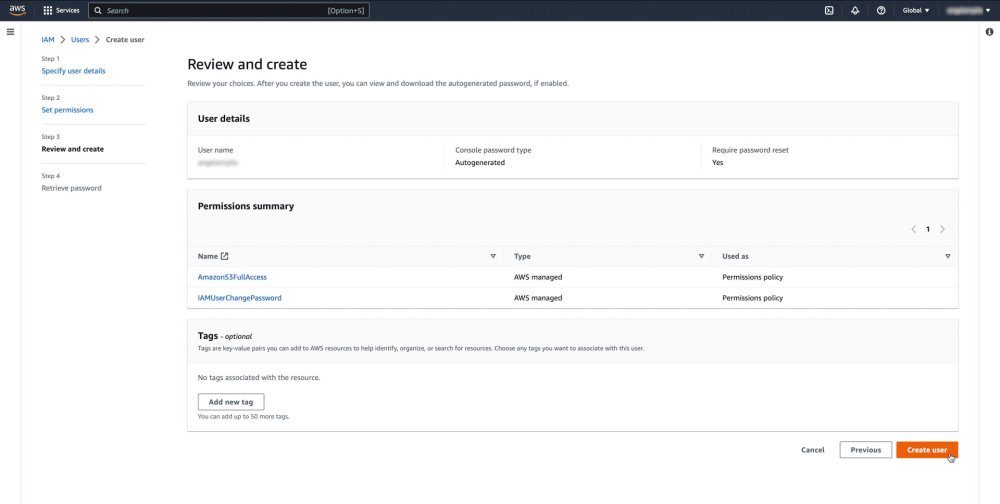Viewport: 1000px width, 504px height.
Task: Click the Create user button
Action: [927, 450]
